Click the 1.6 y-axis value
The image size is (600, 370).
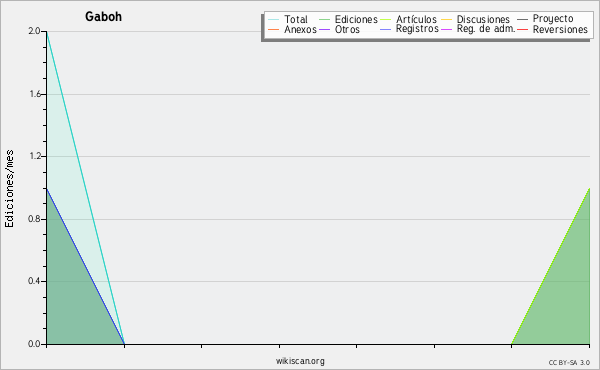pos(34,94)
